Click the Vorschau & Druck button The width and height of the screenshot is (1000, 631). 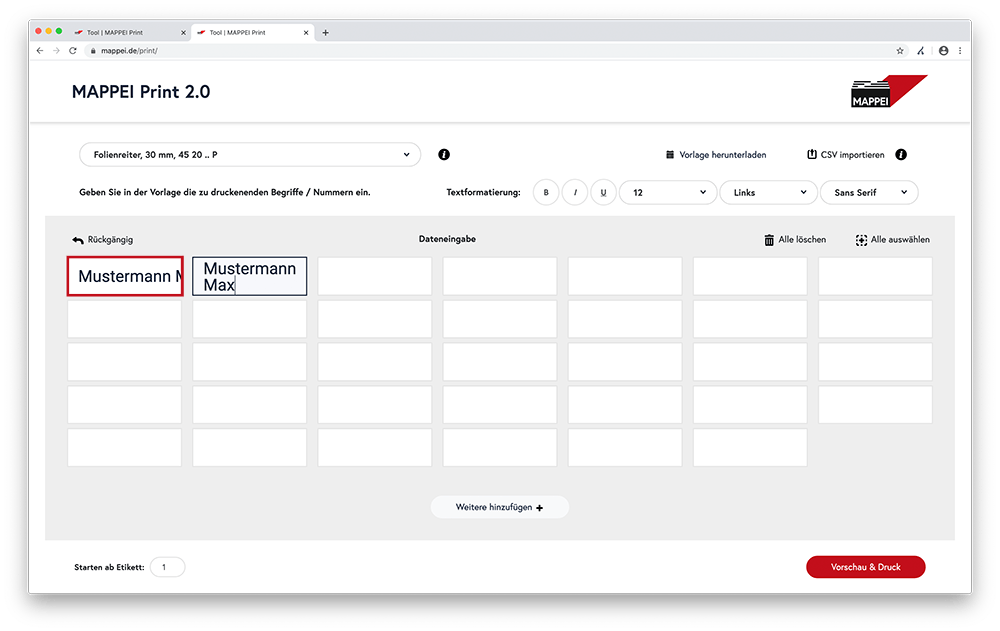(865, 567)
